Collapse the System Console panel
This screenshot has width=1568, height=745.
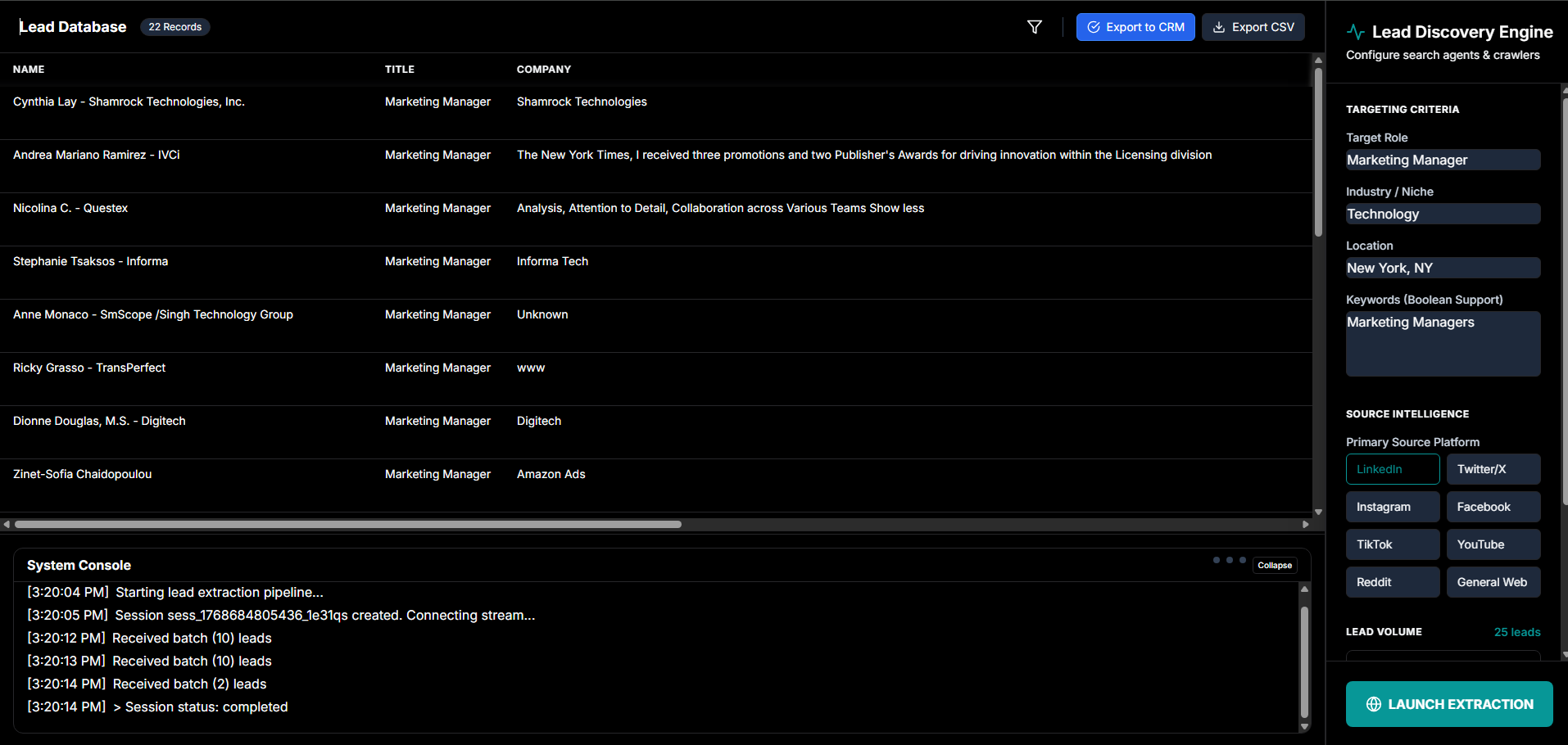click(1274, 566)
